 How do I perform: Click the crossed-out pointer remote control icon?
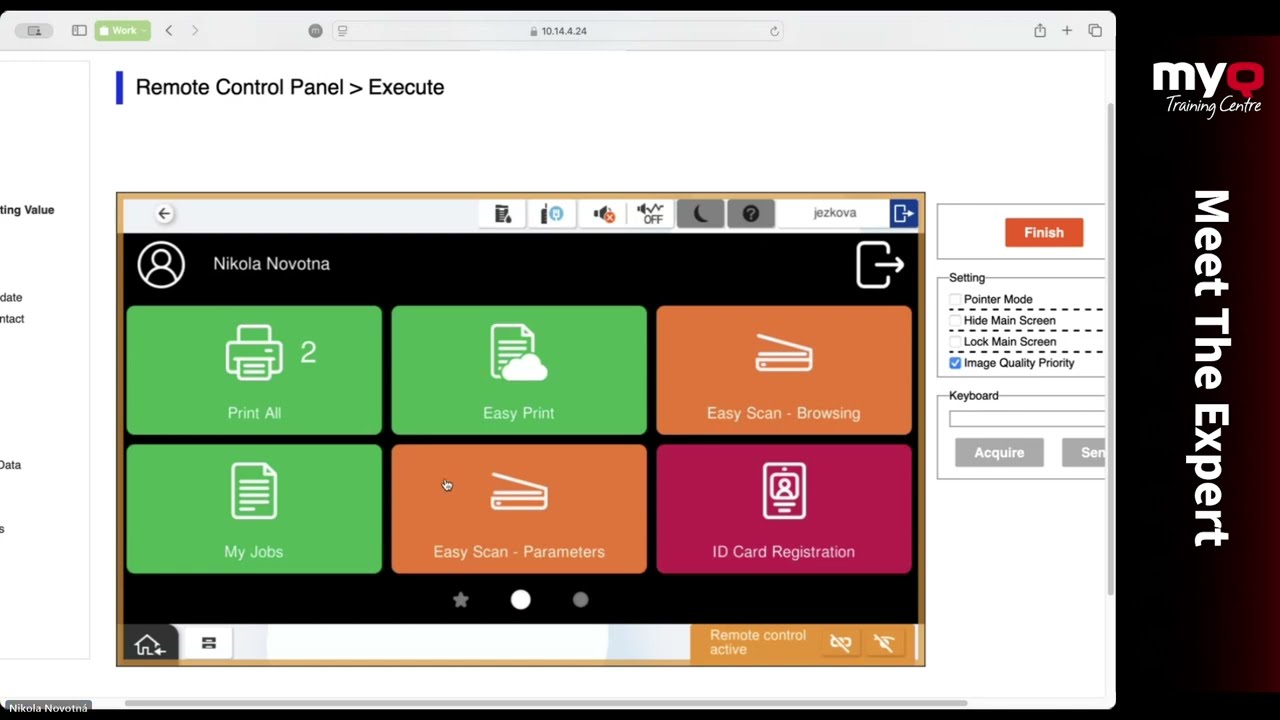(x=884, y=643)
